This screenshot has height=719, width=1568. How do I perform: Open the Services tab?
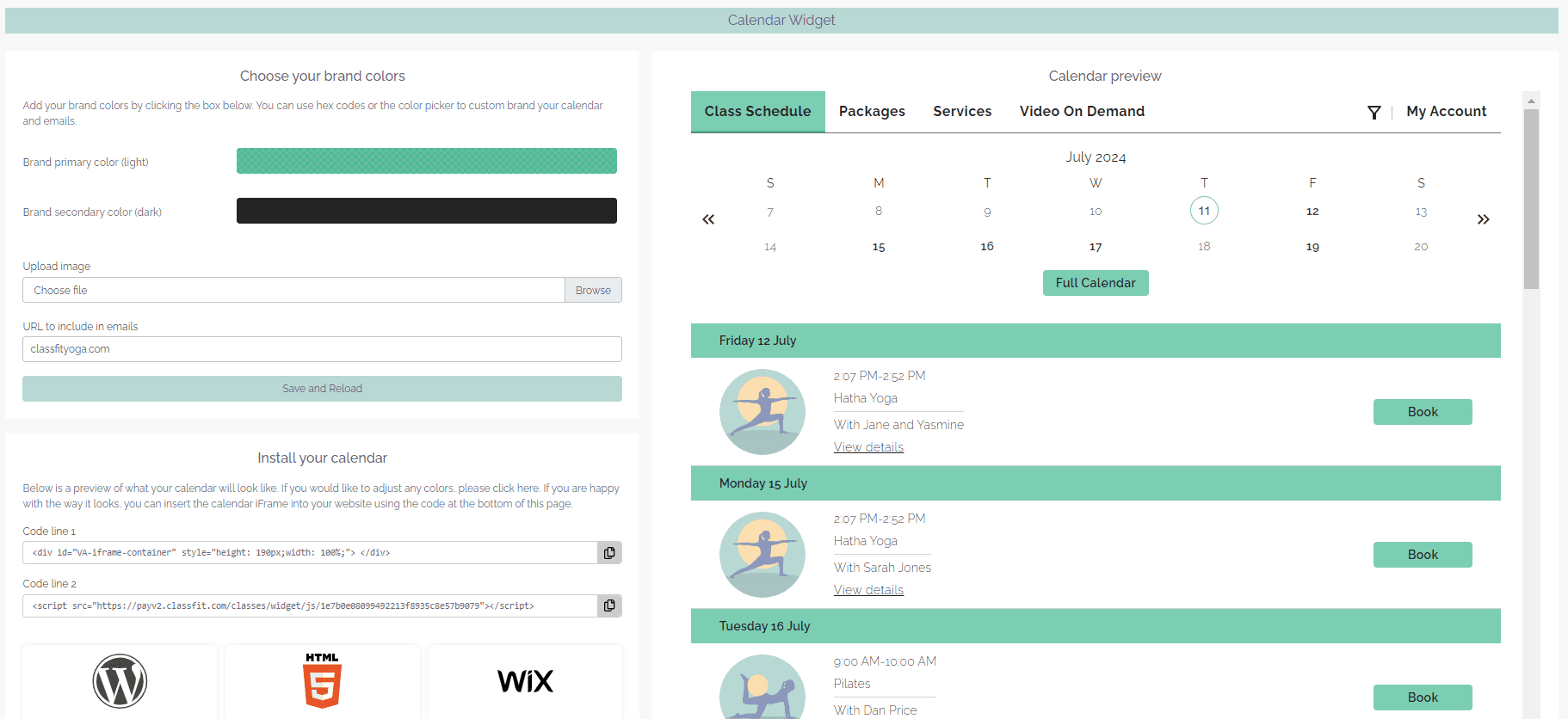tap(962, 112)
